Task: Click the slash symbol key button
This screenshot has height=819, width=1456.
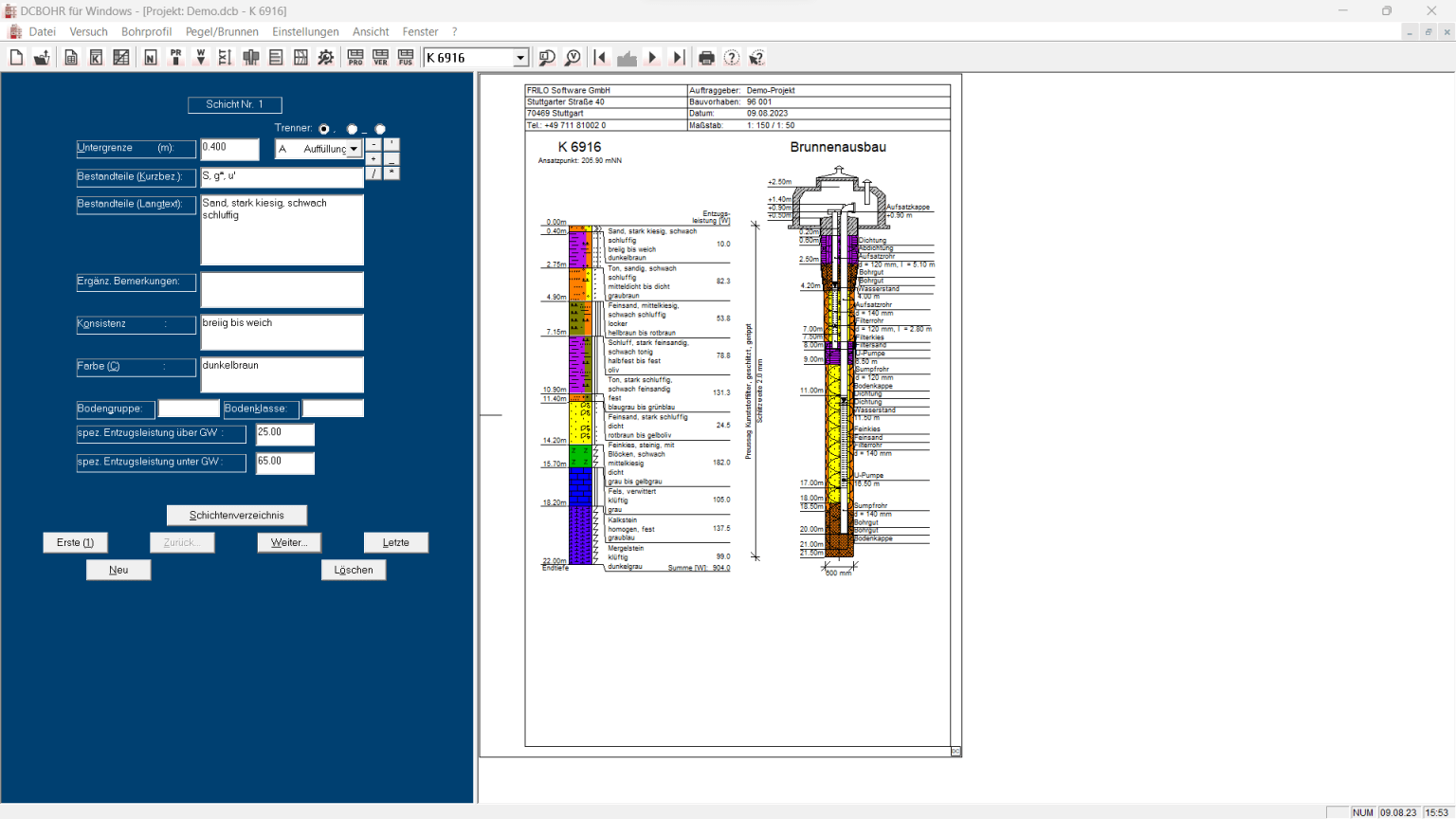Action: (374, 173)
